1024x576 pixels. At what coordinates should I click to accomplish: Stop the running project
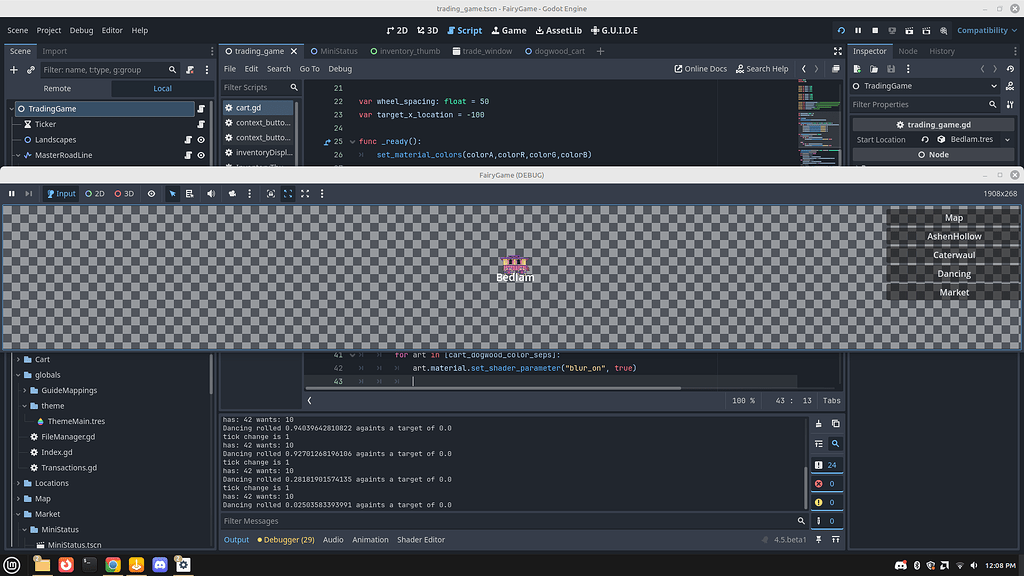pyautogui.click(x=875, y=31)
